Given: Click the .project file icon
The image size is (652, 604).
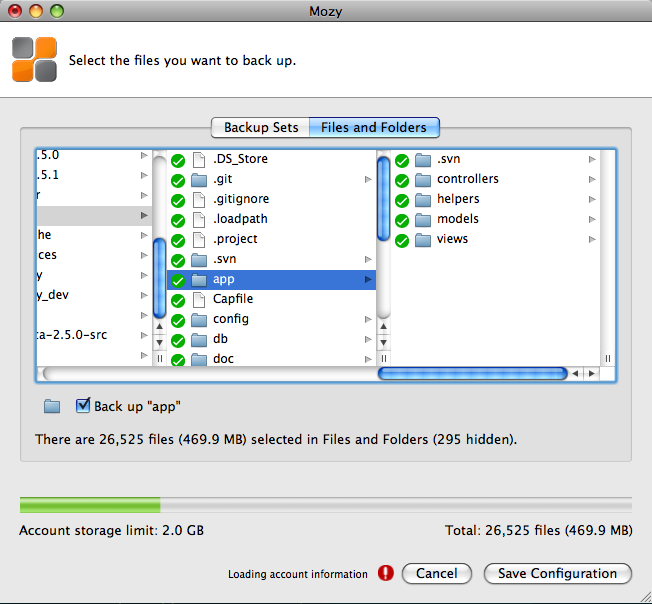Looking at the screenshot, I should click(x=199, y=239).
